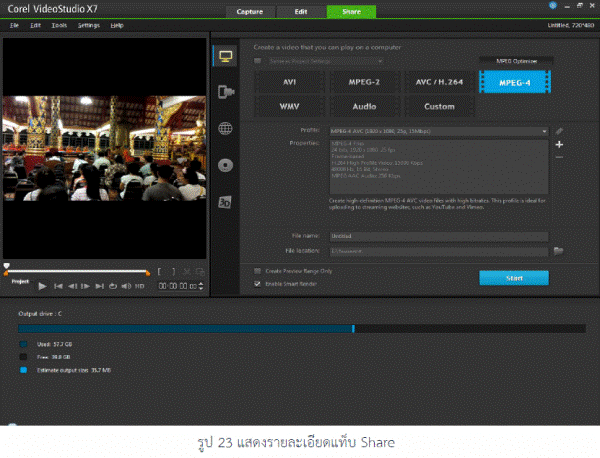Select the Device output category icon
Image resolution: width=600 pixels, height=458 pixels.
click(x=225, y=92)
